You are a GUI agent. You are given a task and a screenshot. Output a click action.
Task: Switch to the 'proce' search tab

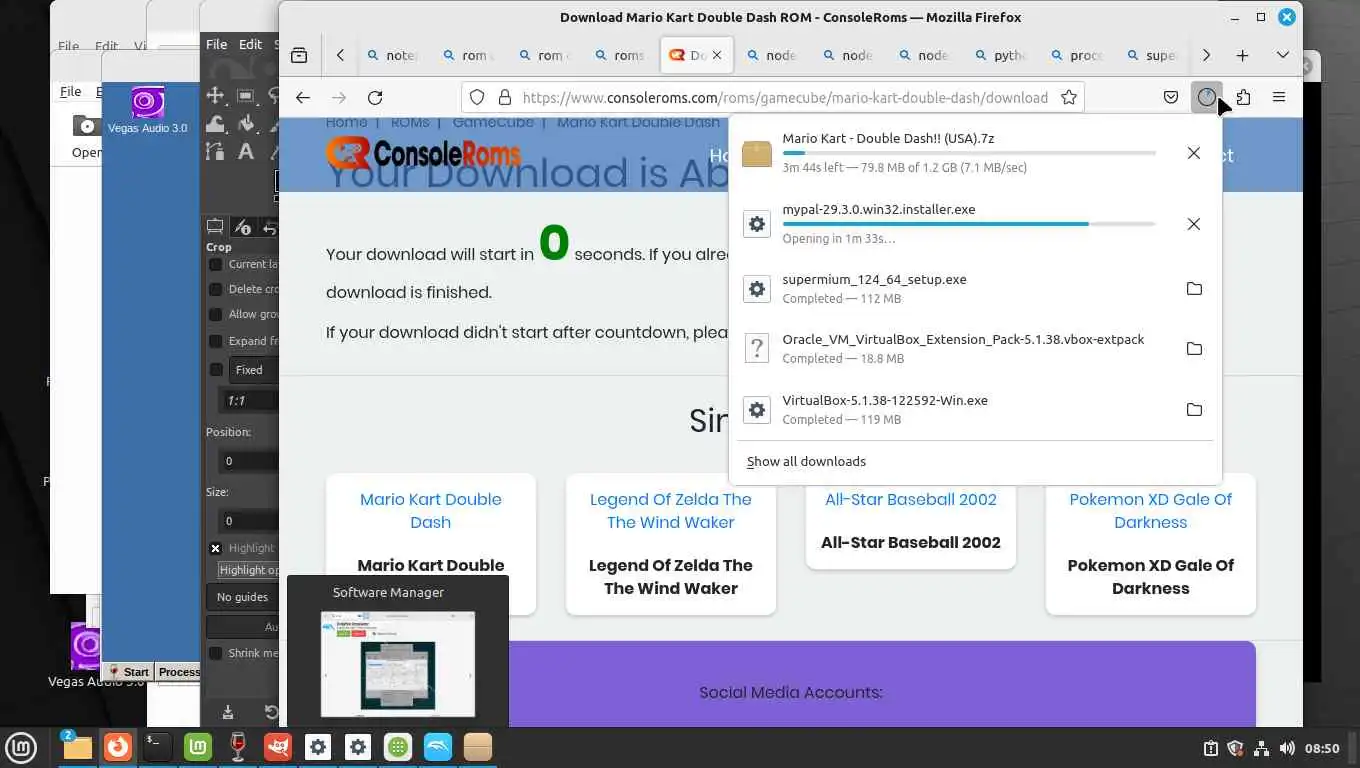(x=1077, y=55)
